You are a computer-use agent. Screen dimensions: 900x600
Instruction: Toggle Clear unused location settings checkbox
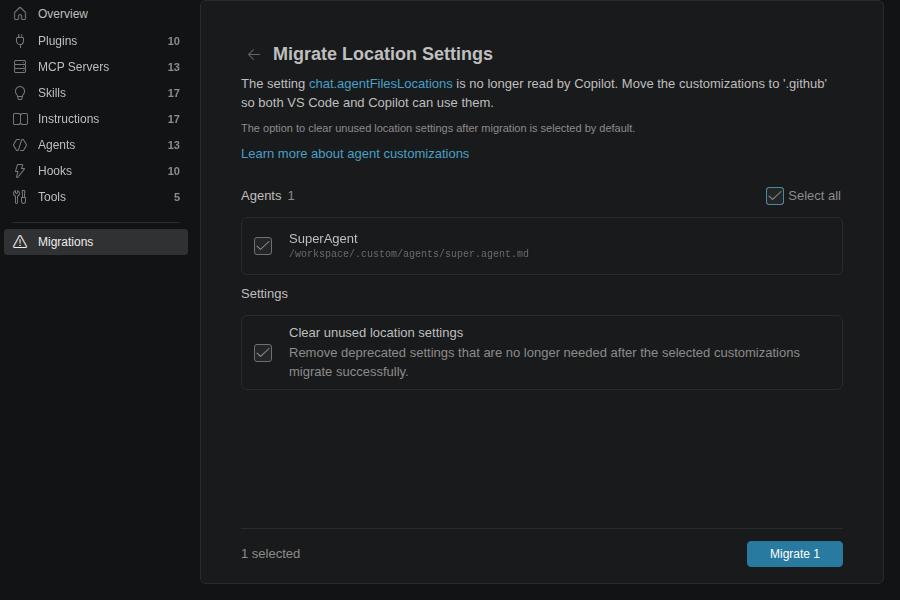pyautogui.click(x=263, y=353)
